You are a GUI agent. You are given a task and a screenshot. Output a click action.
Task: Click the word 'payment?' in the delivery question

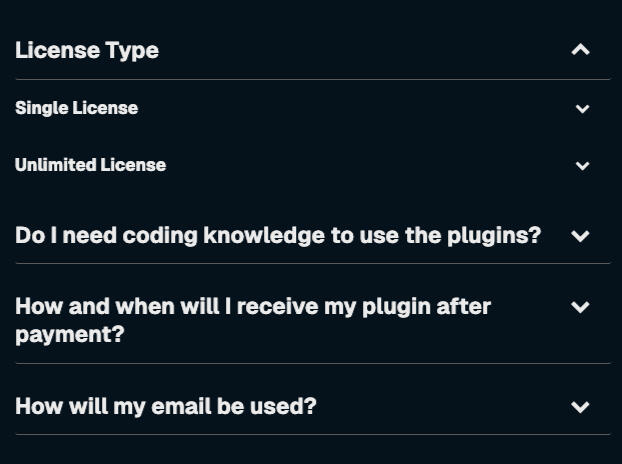pos(69,334)
